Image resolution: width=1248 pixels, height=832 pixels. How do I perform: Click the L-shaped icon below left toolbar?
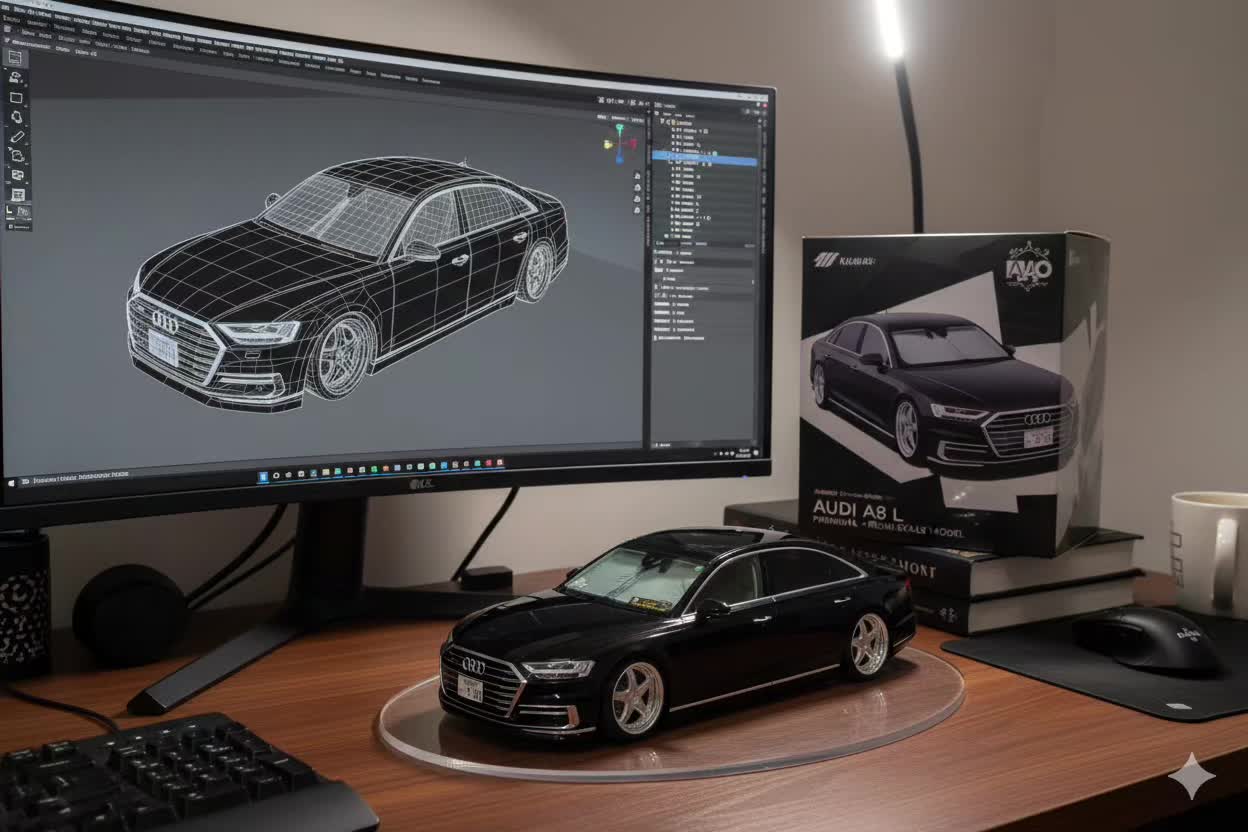click(x=10, y=211)
